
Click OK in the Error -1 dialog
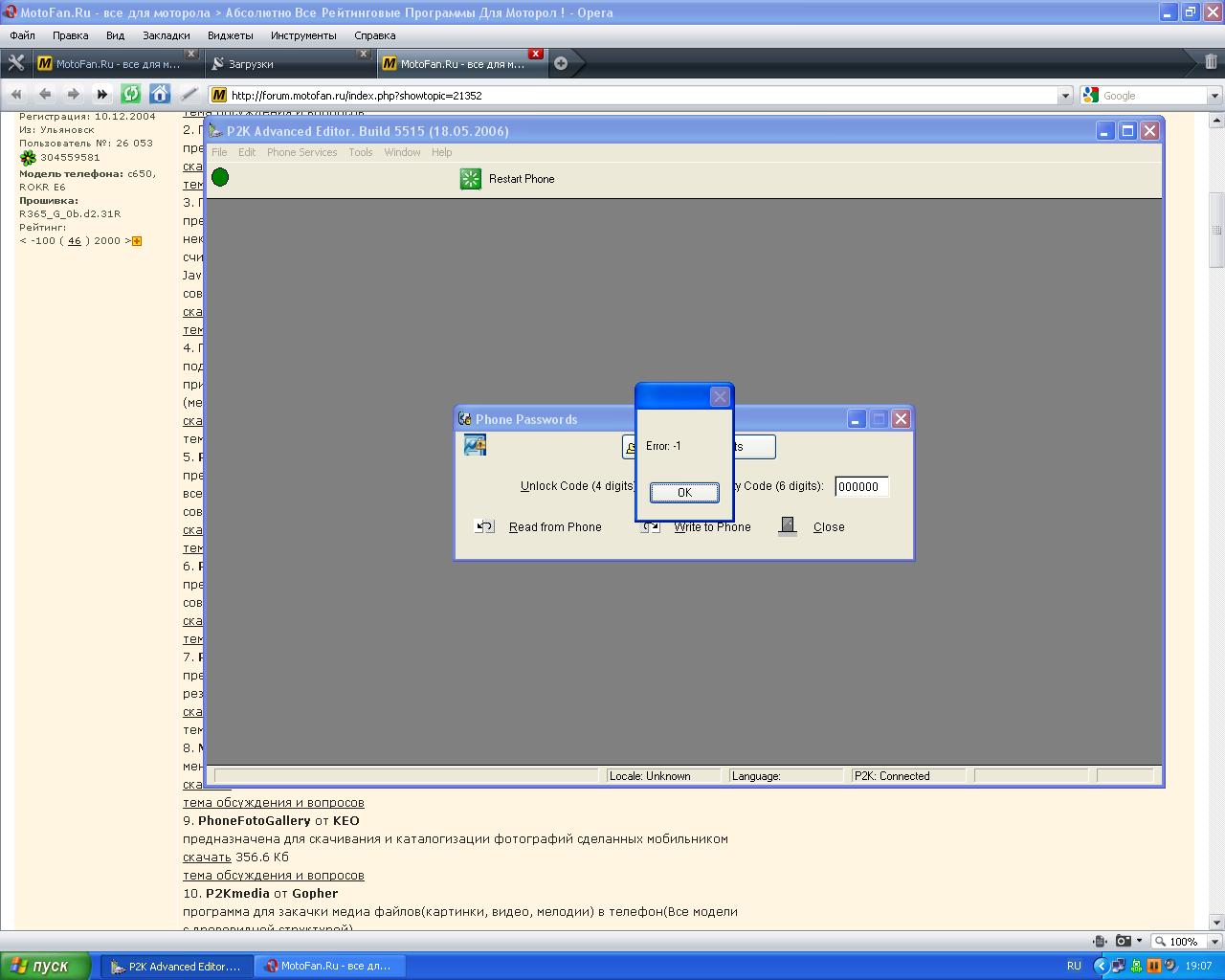click(x=684, y=492)
